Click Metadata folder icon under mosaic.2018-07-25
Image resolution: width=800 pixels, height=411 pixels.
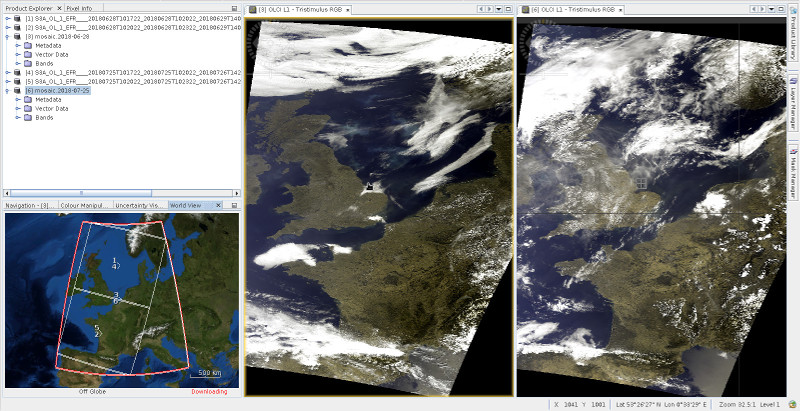28,99
